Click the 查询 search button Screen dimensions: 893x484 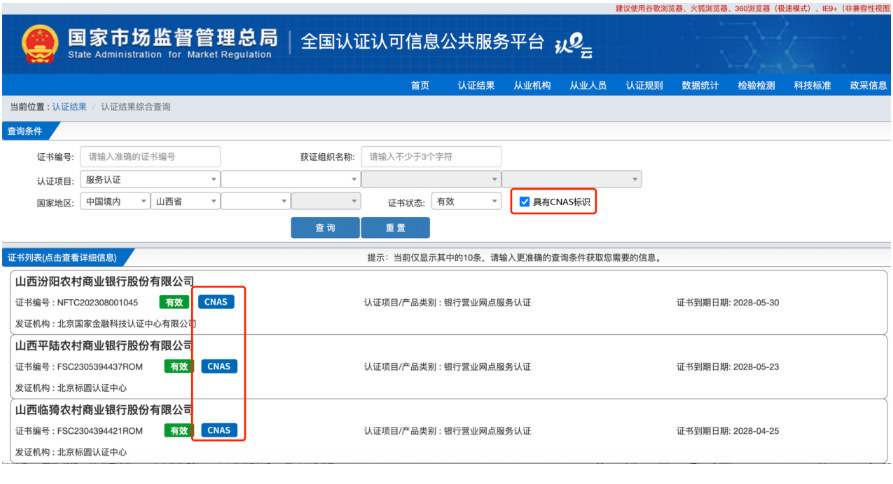325,228
